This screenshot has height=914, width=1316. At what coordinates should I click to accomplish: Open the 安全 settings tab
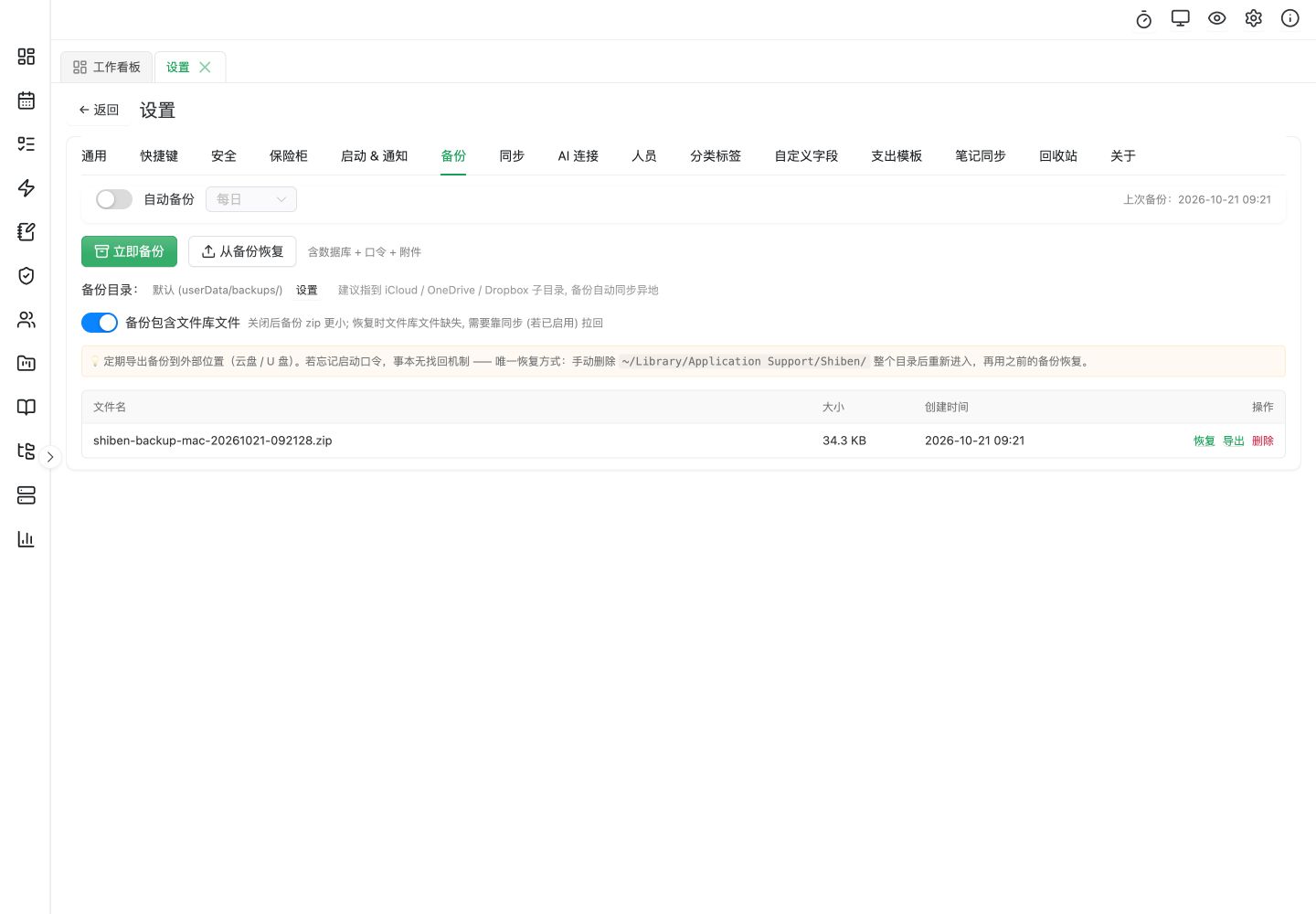pyautogui.click(x=224, y=156)
